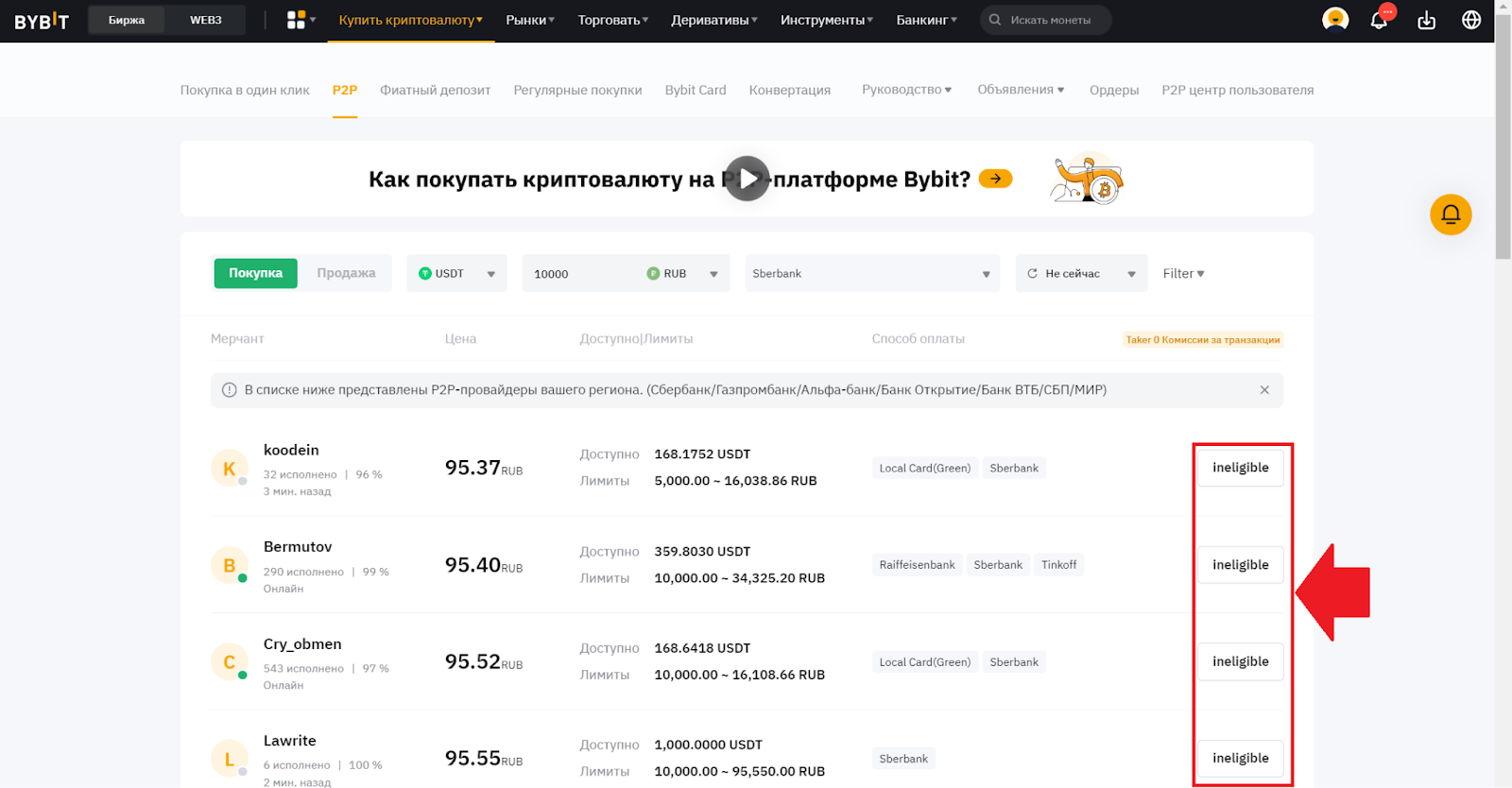Open the Sberbank payment method dropdown
This screenshot has height=788, width=1512.
click(x=872, y=273)
